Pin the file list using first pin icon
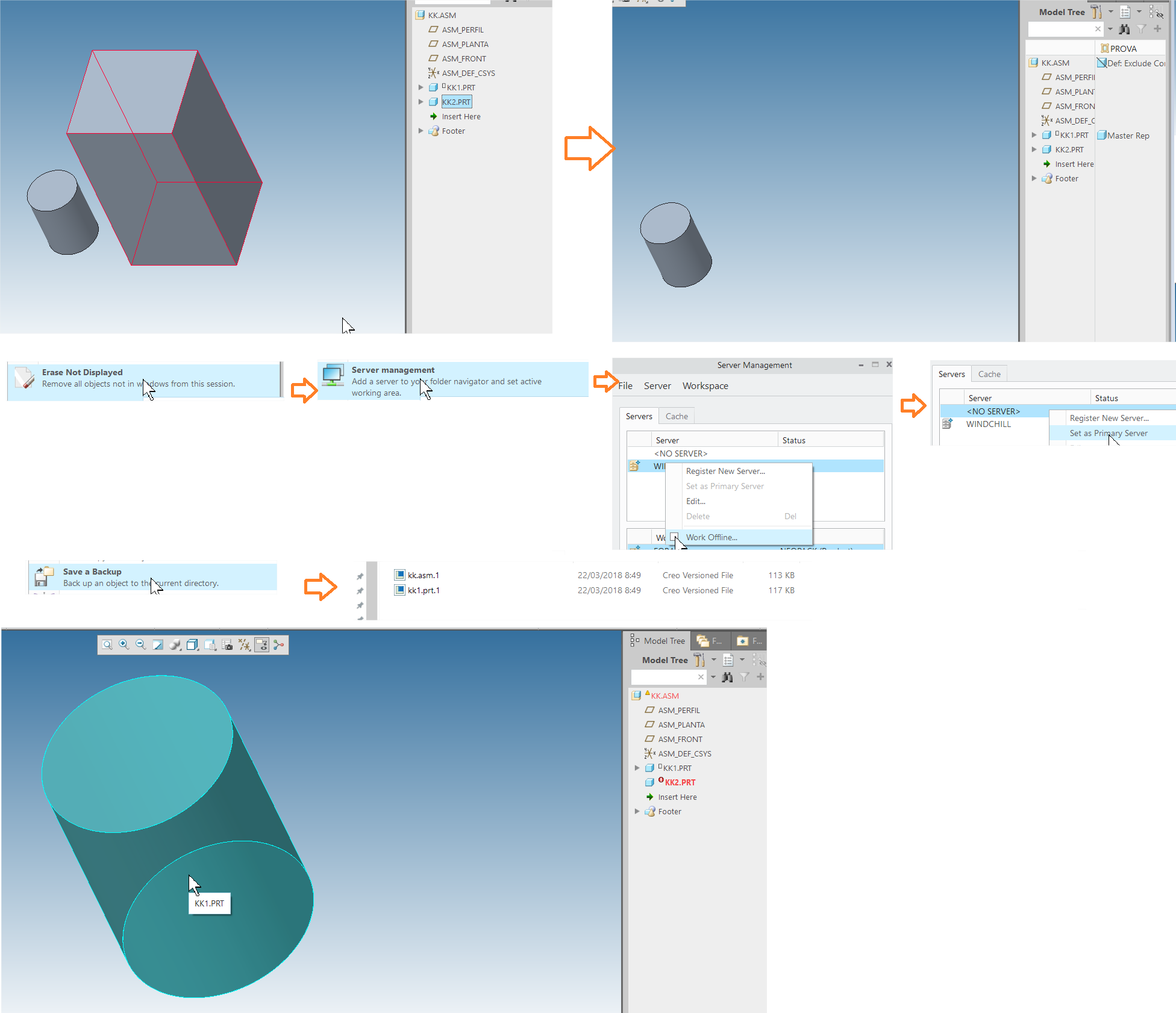The width and height of the screenshot is (1176, 1013). point(360,576)
